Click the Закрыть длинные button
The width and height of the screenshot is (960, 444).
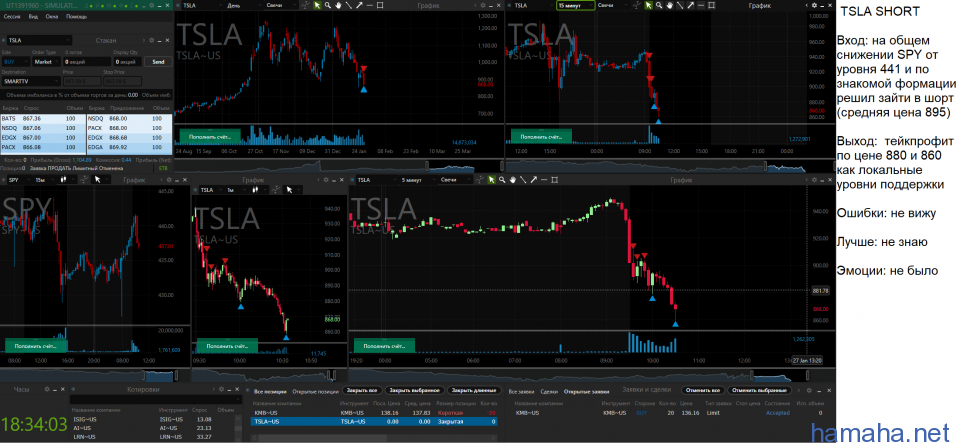click(474, 390)
